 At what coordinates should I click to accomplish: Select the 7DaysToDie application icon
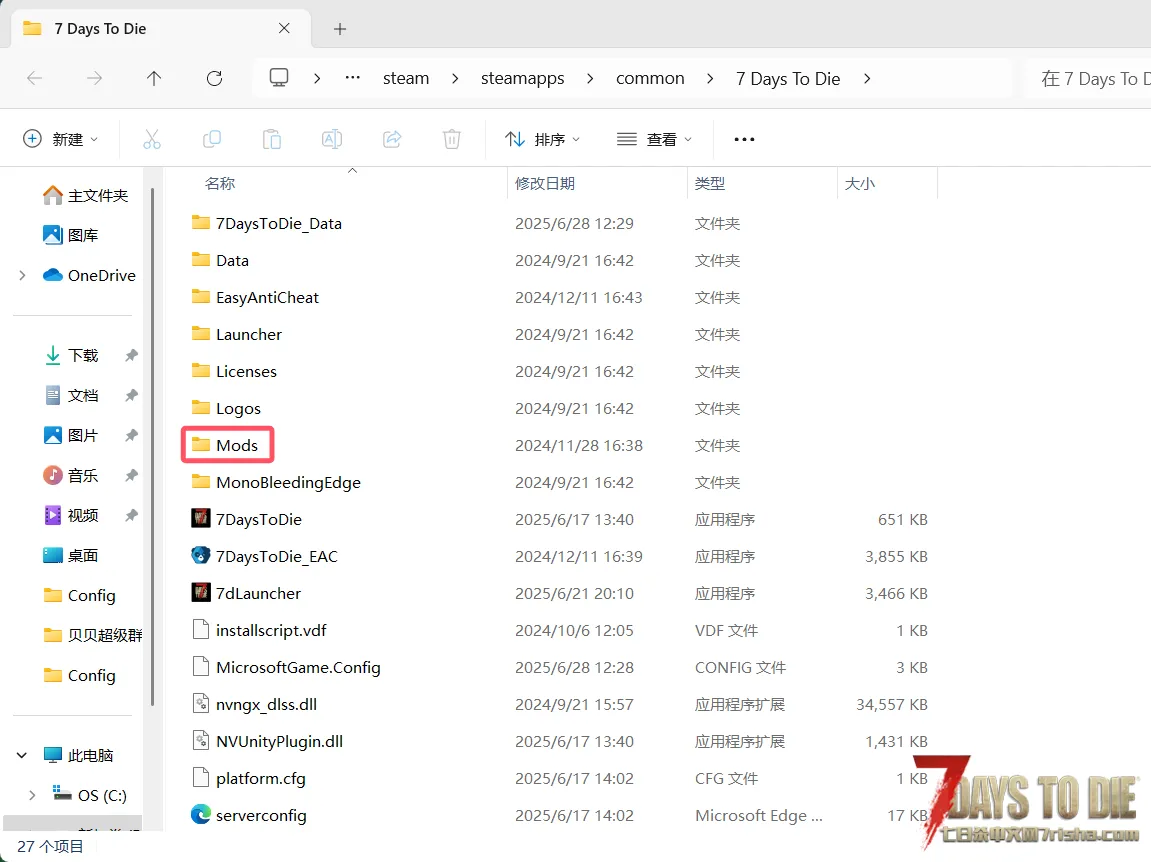[200, 519]
